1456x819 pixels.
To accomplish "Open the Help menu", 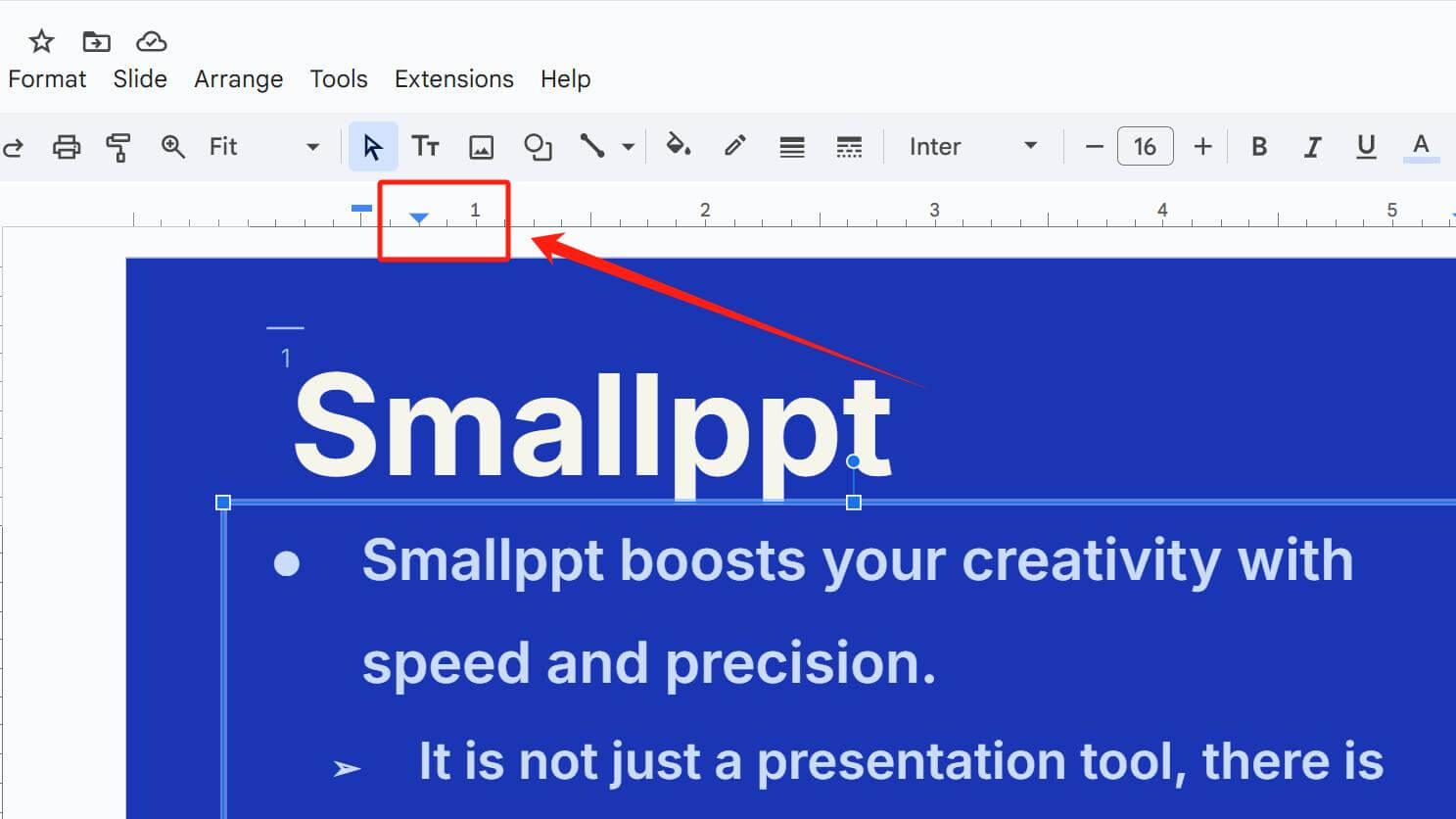I will (x=566, y=79).
